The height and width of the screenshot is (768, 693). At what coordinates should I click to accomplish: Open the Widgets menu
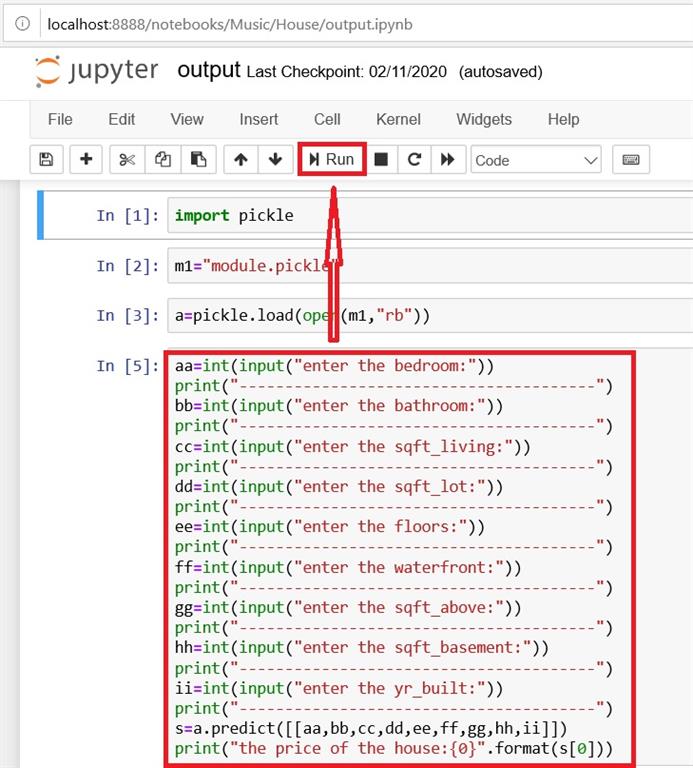pos(484,120)
